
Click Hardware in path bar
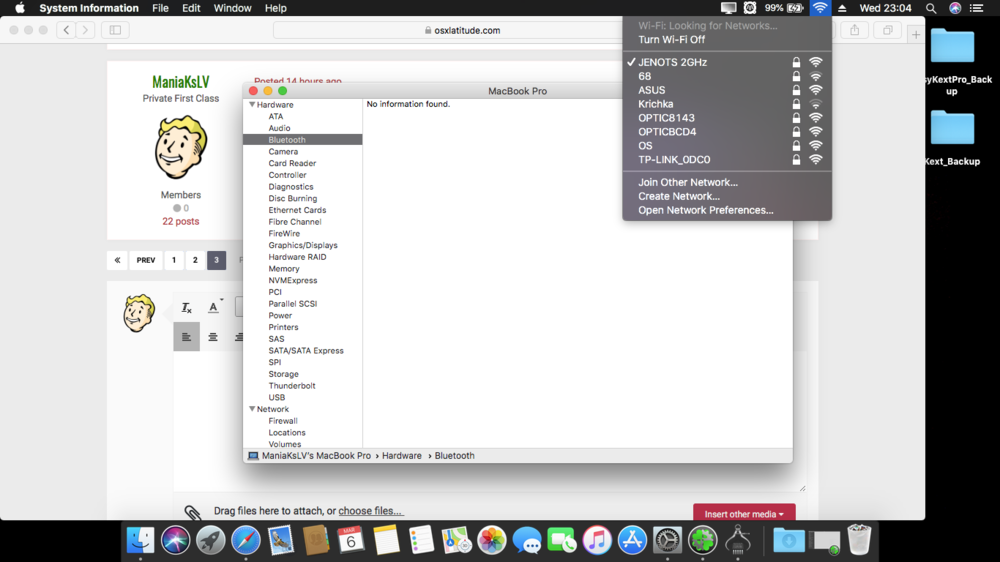(x=402, y=456)
